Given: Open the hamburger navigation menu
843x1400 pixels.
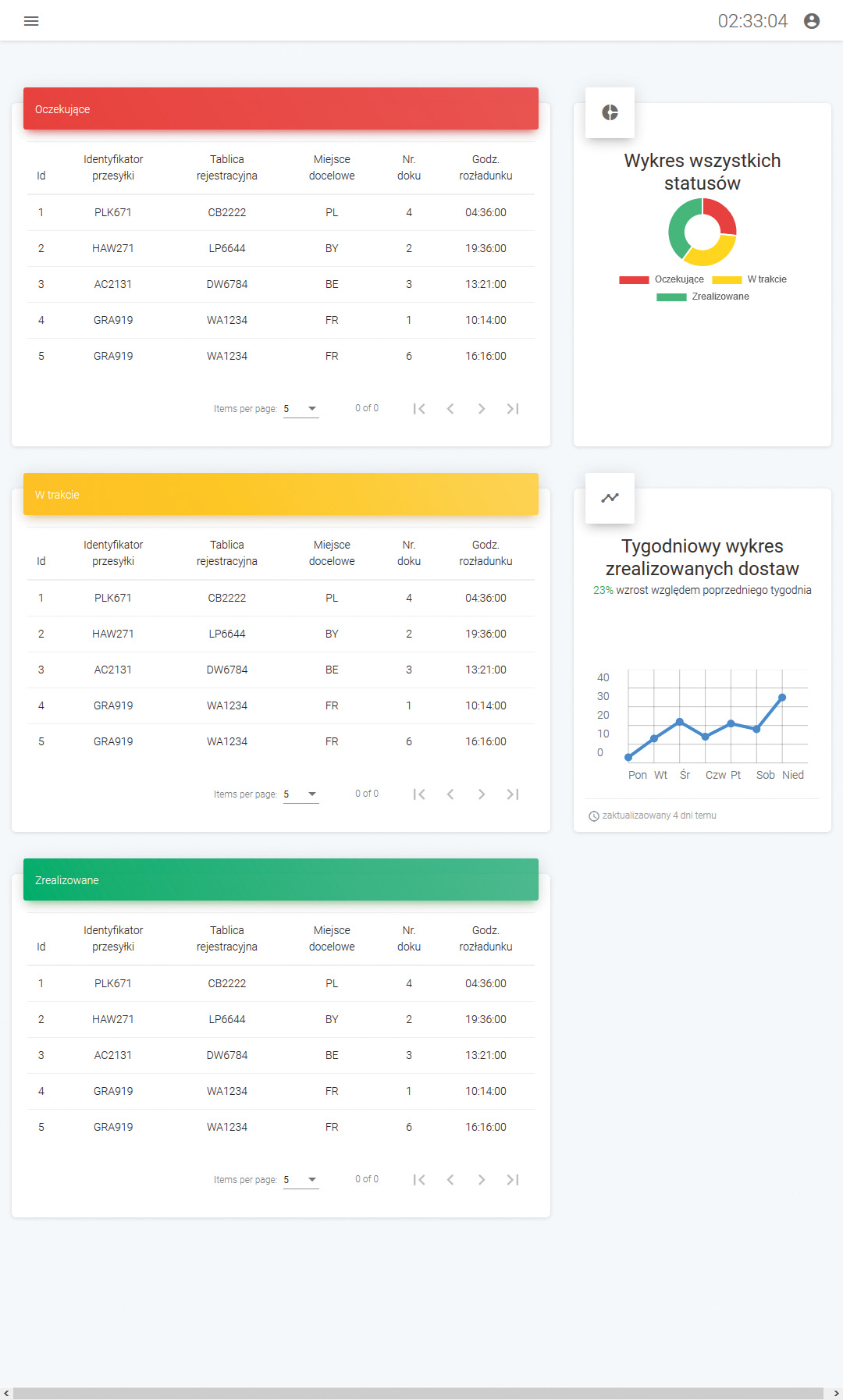Looking at the screenshot, I should tap(31, 21).
